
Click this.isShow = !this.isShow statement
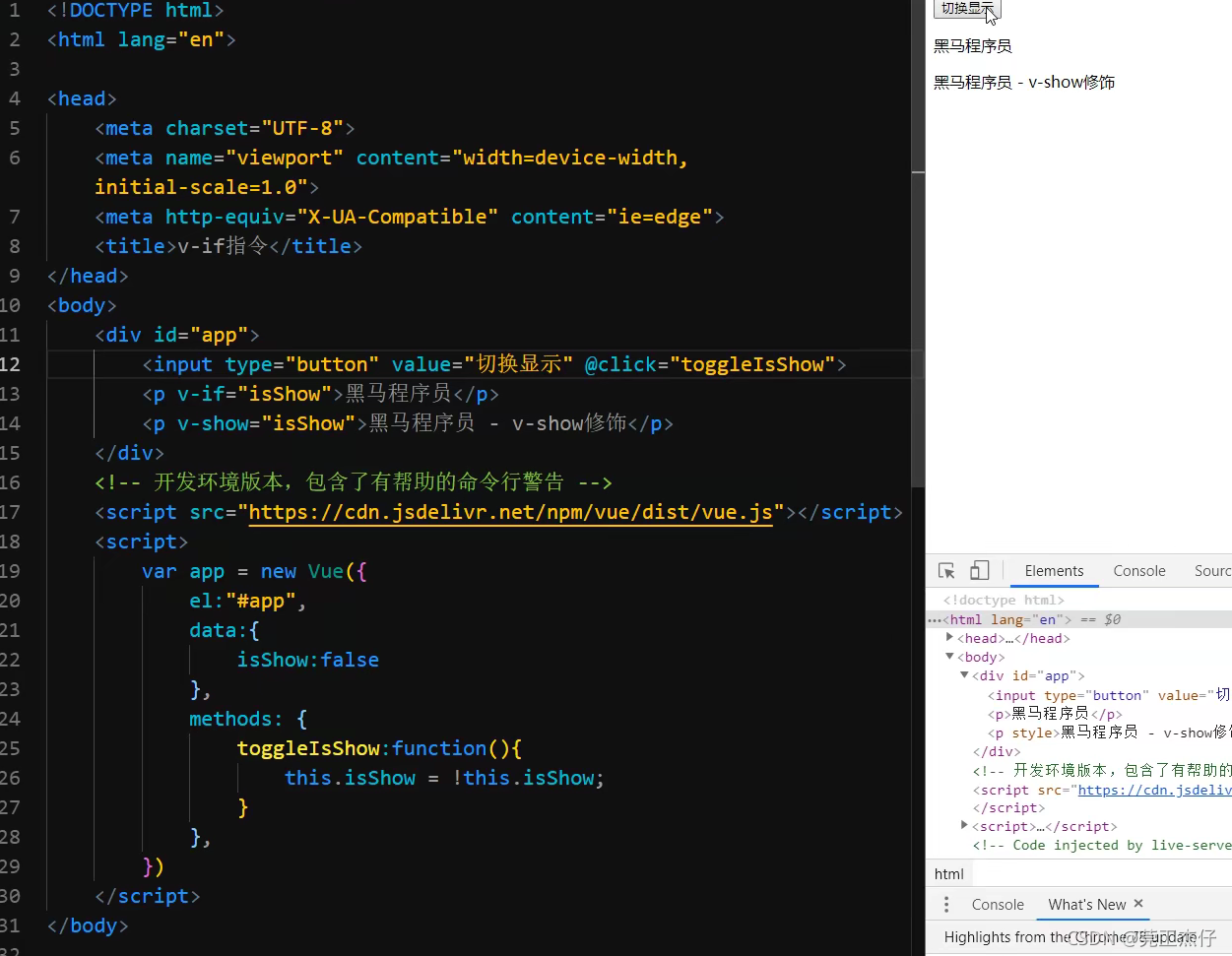(444, 778)
